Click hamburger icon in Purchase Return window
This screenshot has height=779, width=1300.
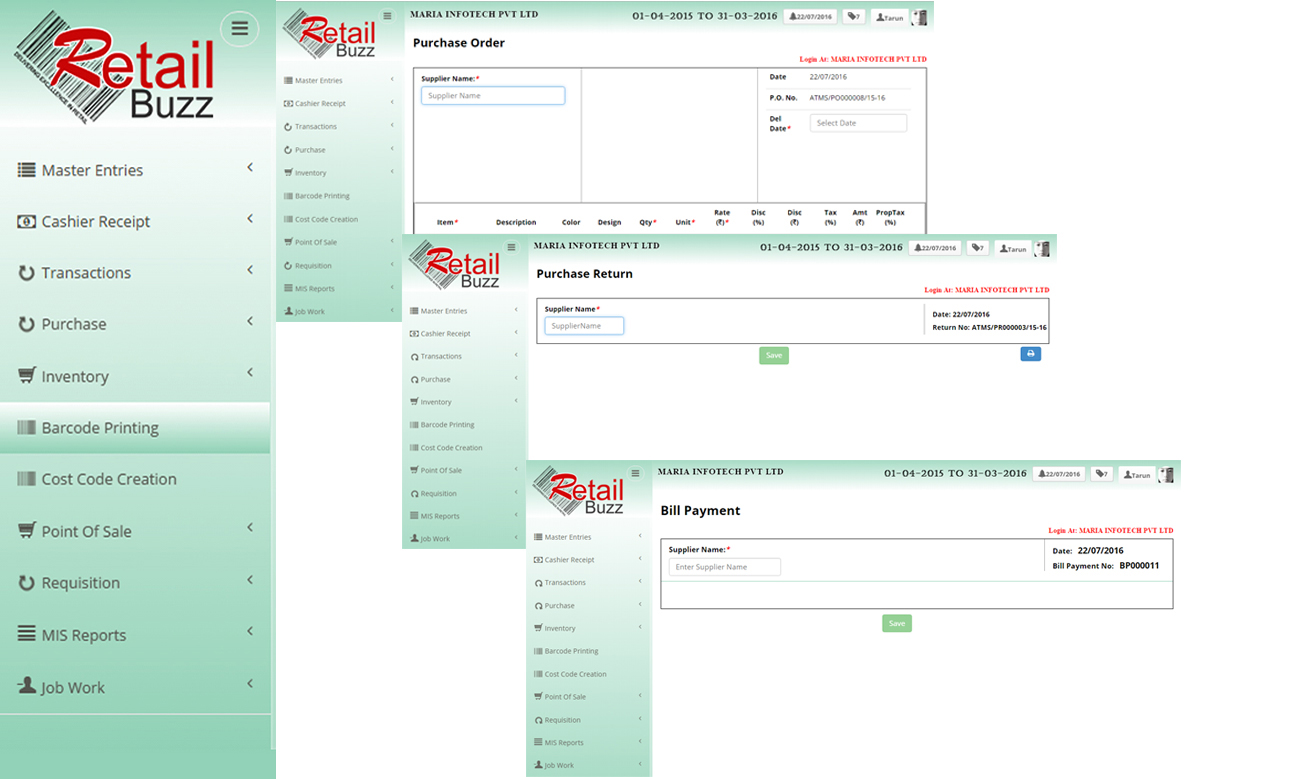[511, 247]
